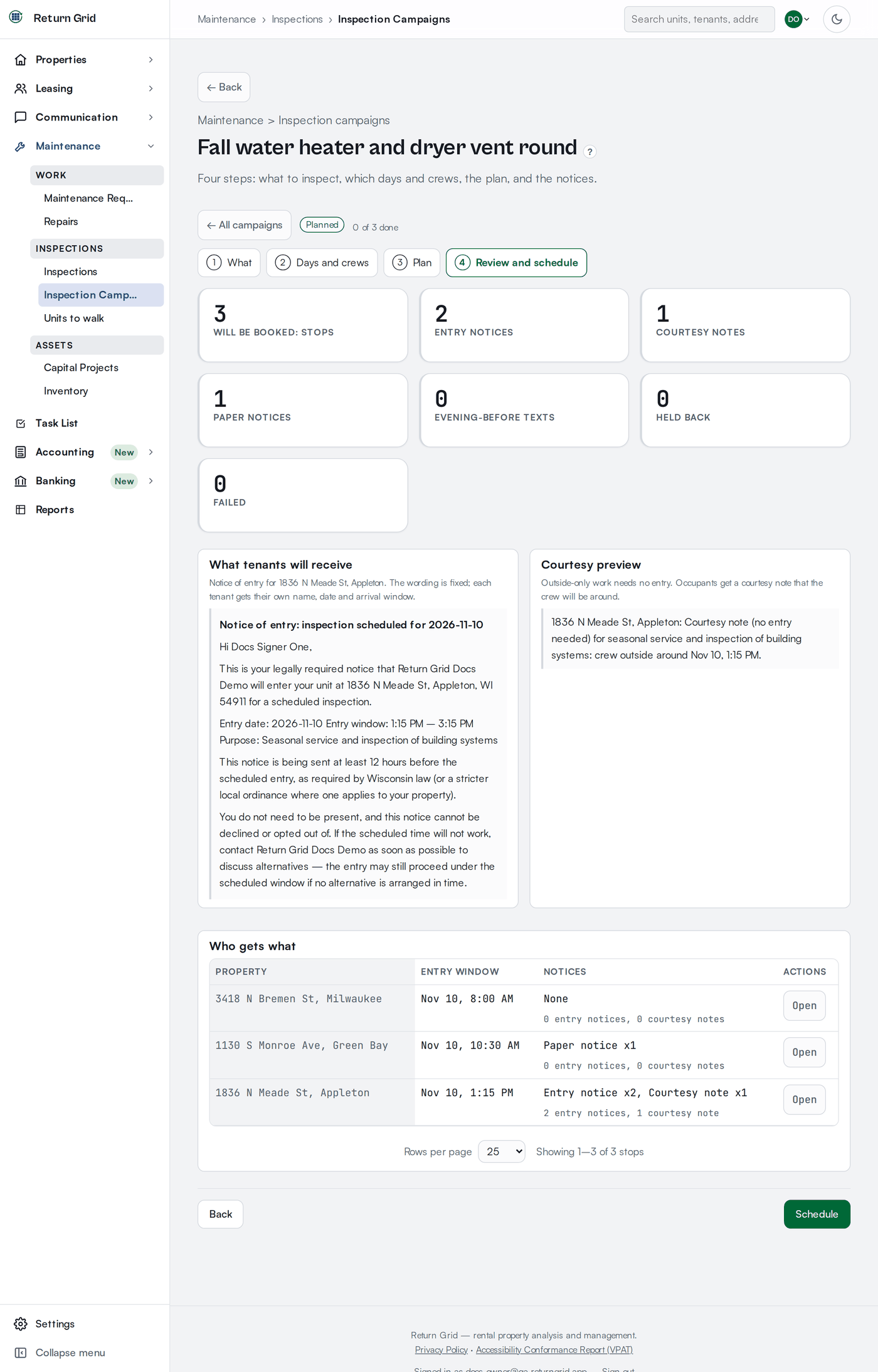Screen dimensions: 878x1372
Task: Focus the search units and tenants field
Action: click(699, 19)
